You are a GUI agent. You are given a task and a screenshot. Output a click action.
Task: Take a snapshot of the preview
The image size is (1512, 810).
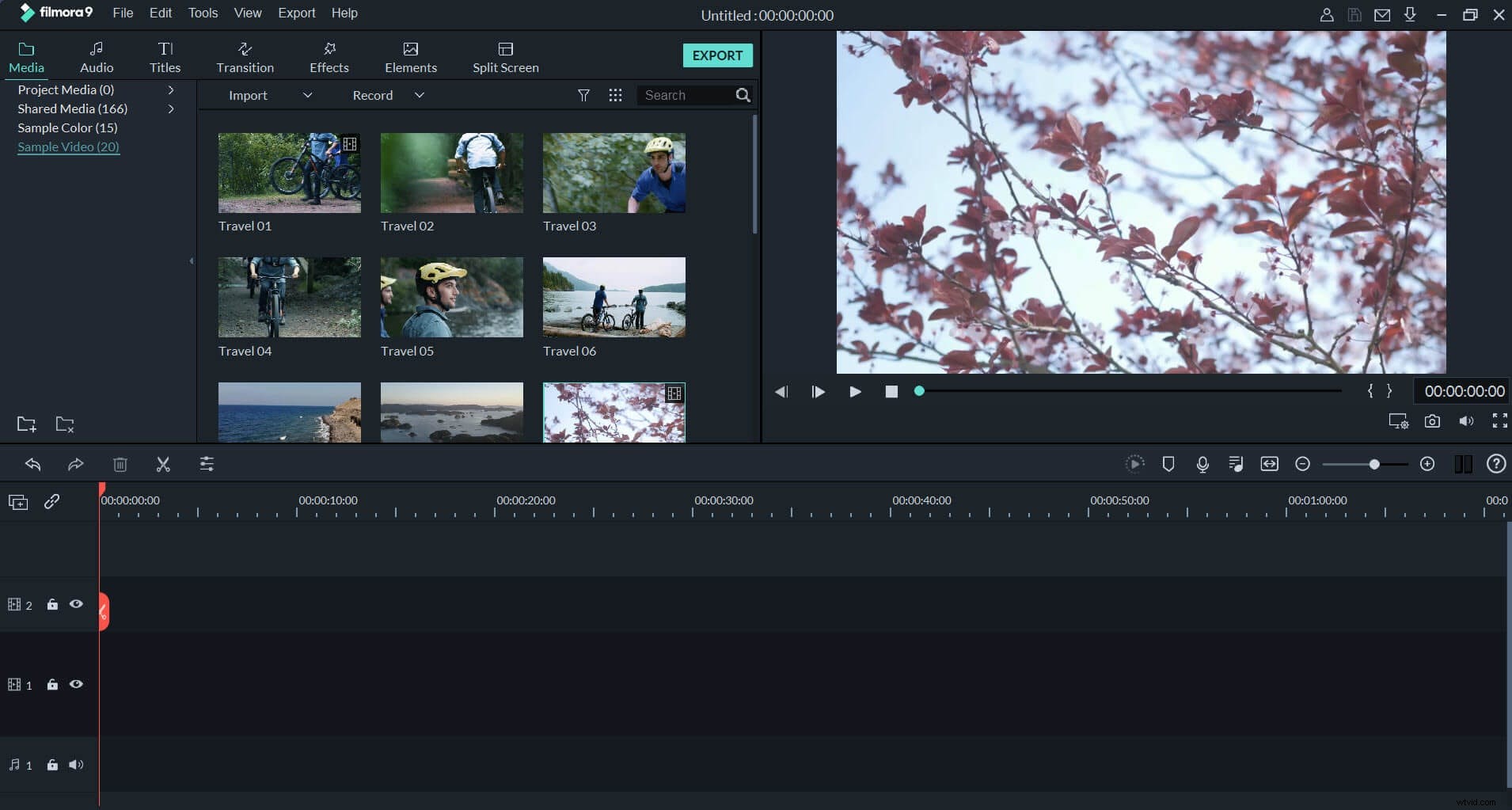(x=1431, y=421)
